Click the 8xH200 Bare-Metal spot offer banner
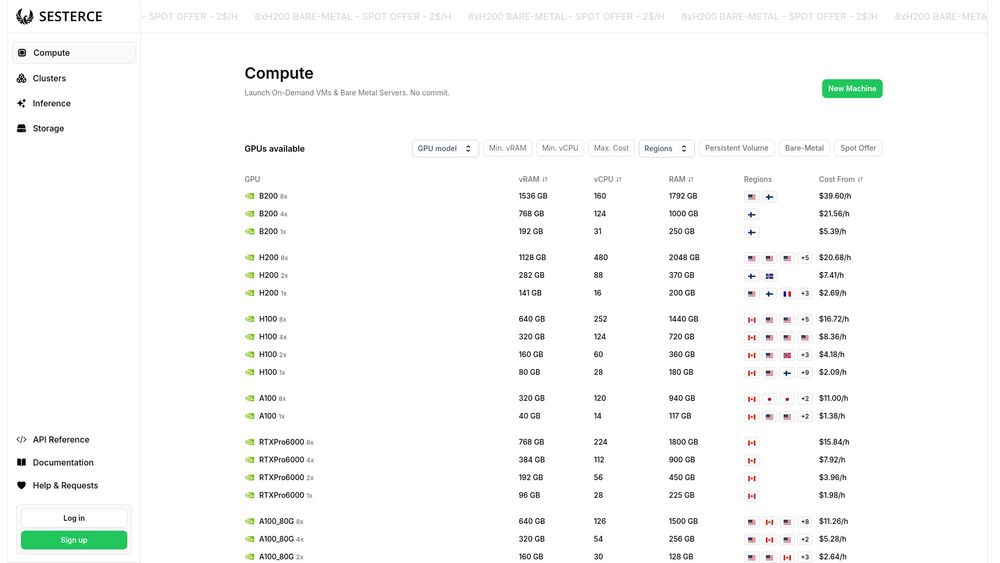The image size is (1000, 563). [566, 17]
